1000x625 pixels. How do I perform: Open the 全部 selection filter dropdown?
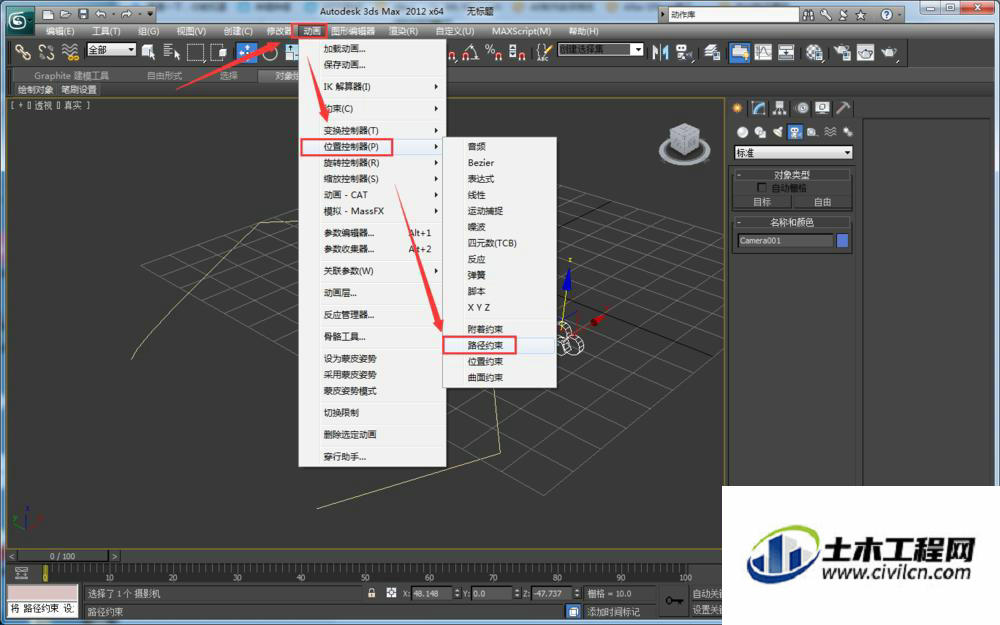click(112, 50)
